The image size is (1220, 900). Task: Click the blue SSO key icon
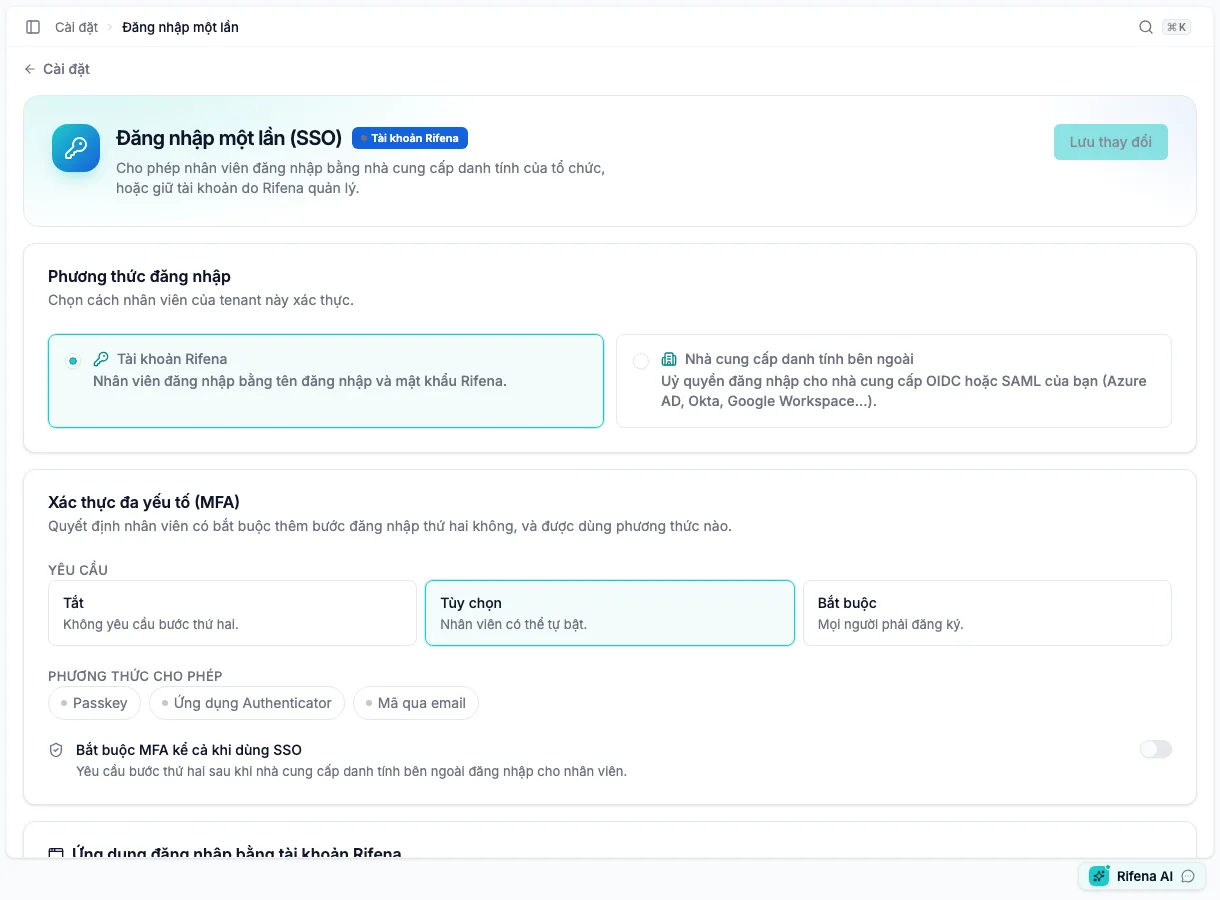pyautogui.click(x=76, y=148)
